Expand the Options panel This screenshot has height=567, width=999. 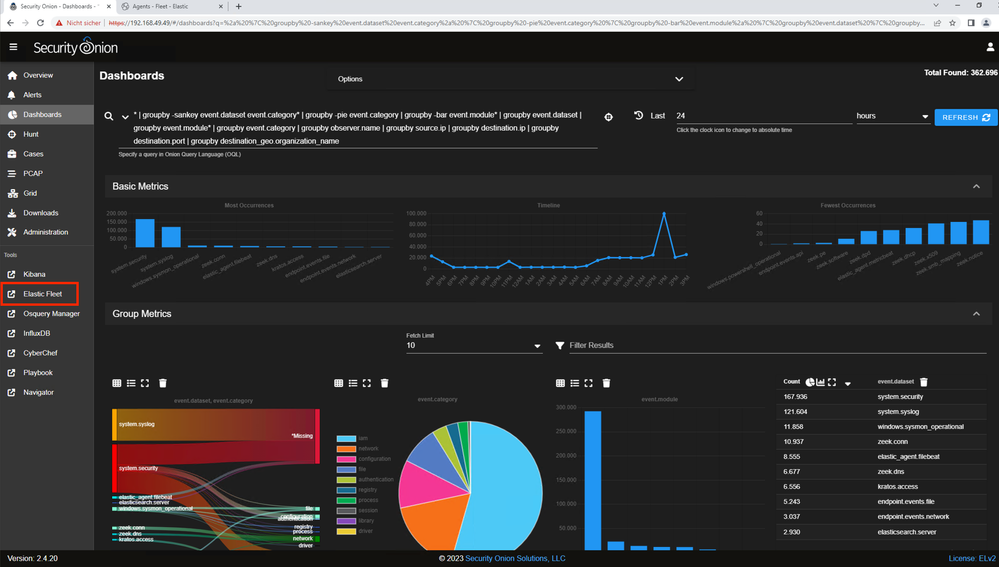[x=510, y=79]
